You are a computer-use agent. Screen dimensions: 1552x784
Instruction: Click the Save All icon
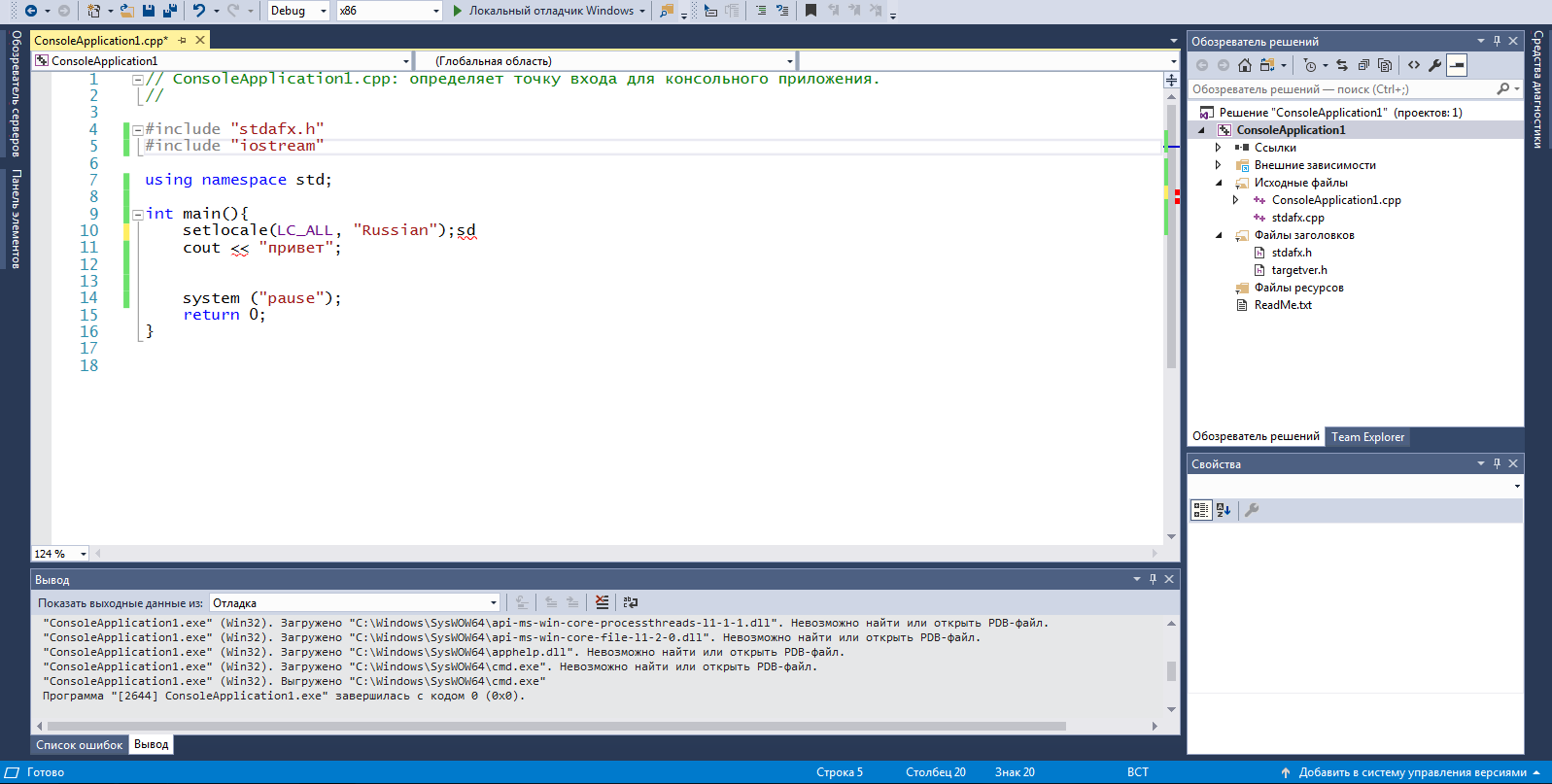pyautogui.click(x=170, y=11)
